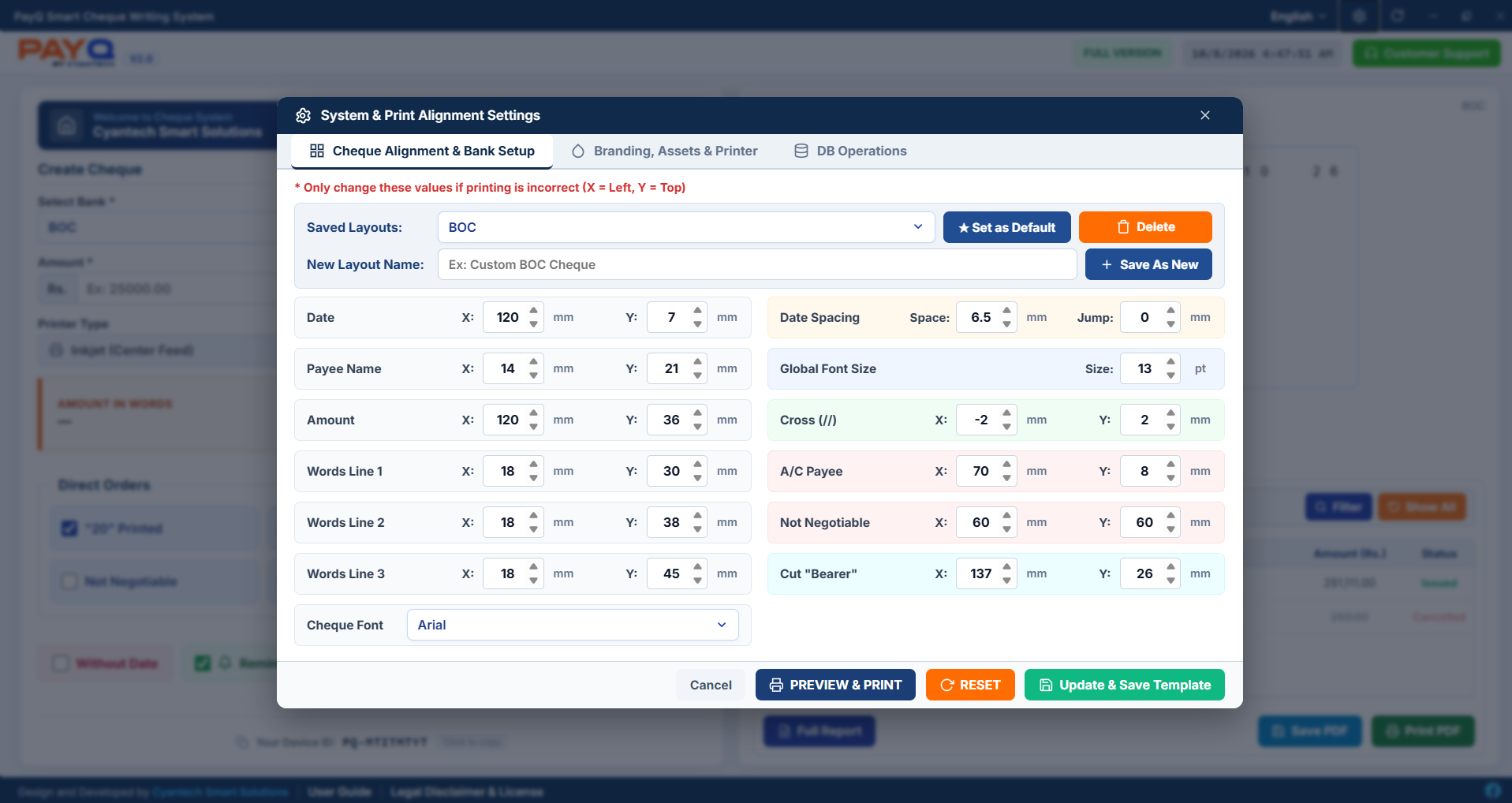The height and width of the screenshot is (803, 1512).
Task: Click the save disk icon on Update button
Action: coord(1046,685)
